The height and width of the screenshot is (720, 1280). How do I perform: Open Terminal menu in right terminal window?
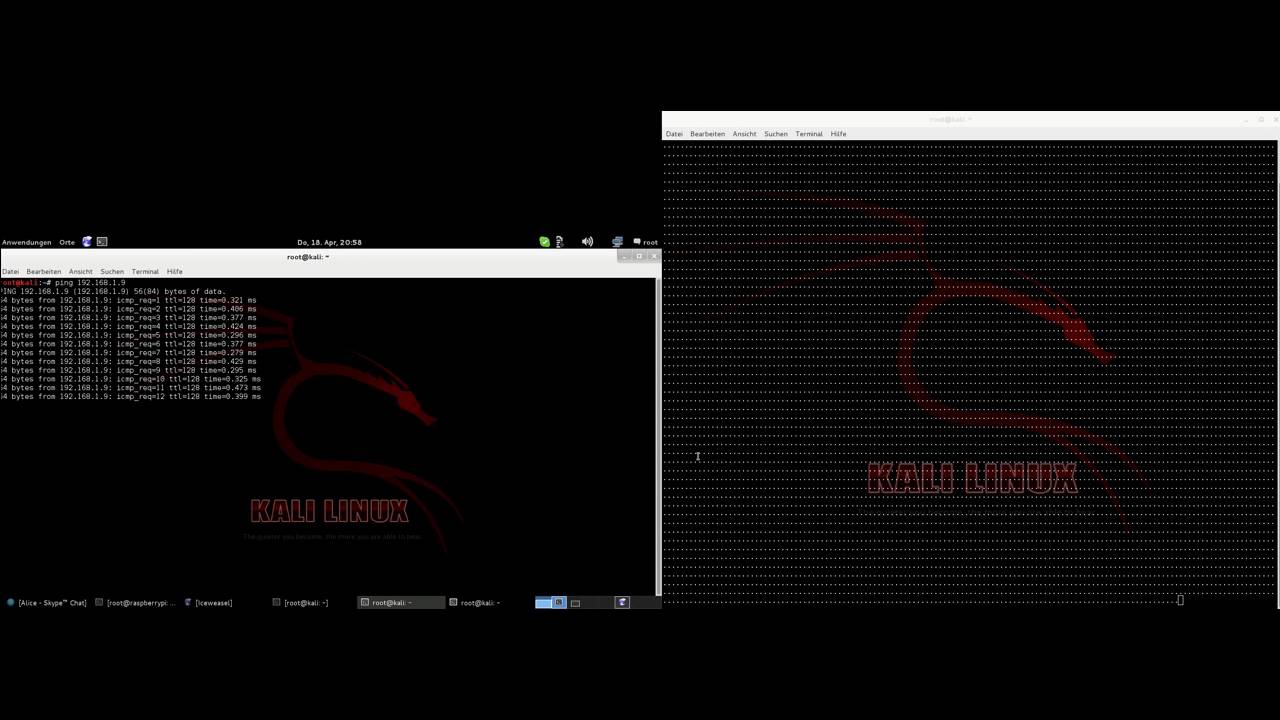(x=809, y=134)
